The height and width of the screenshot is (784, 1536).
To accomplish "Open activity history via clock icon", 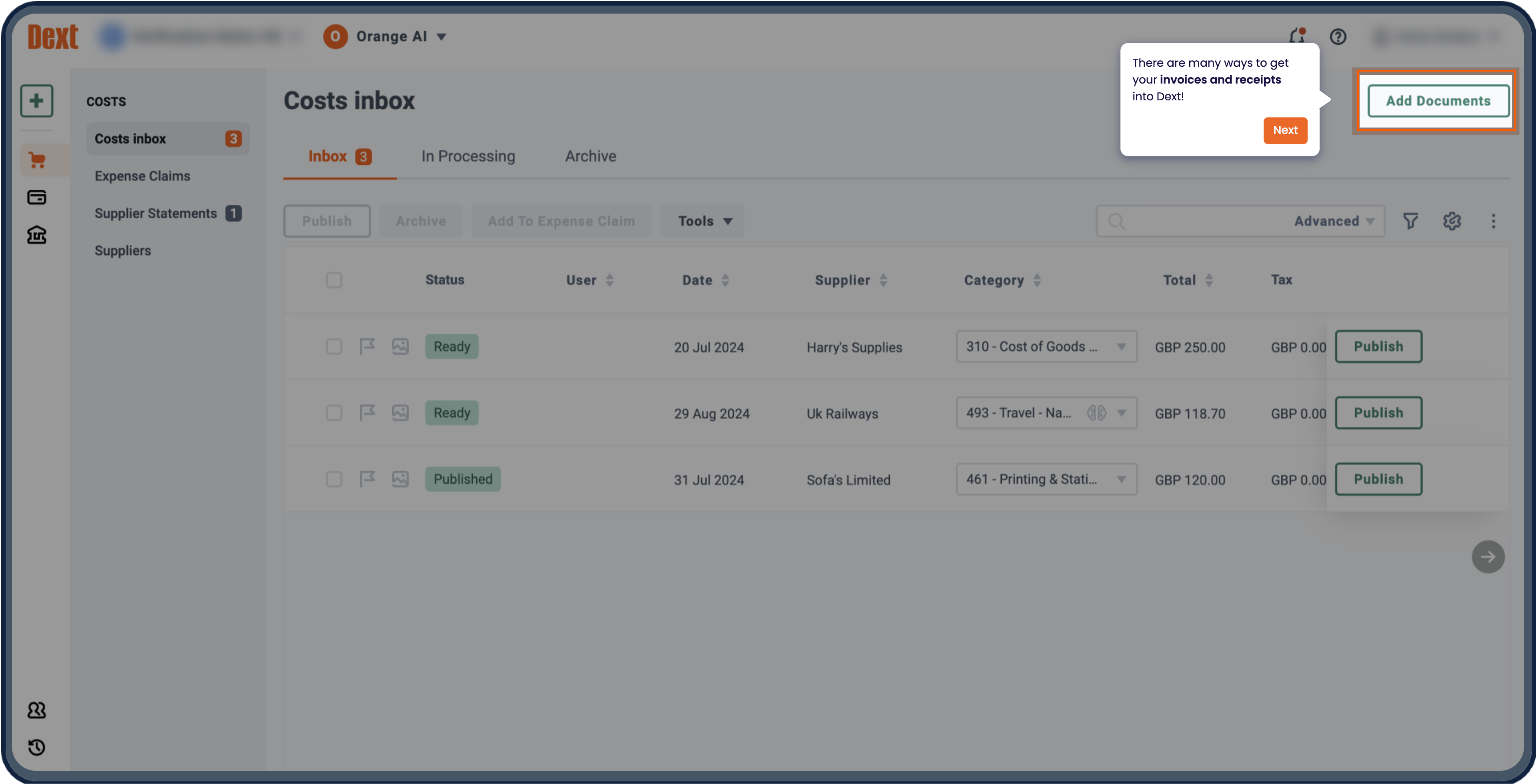I will (x=37, y=748).
